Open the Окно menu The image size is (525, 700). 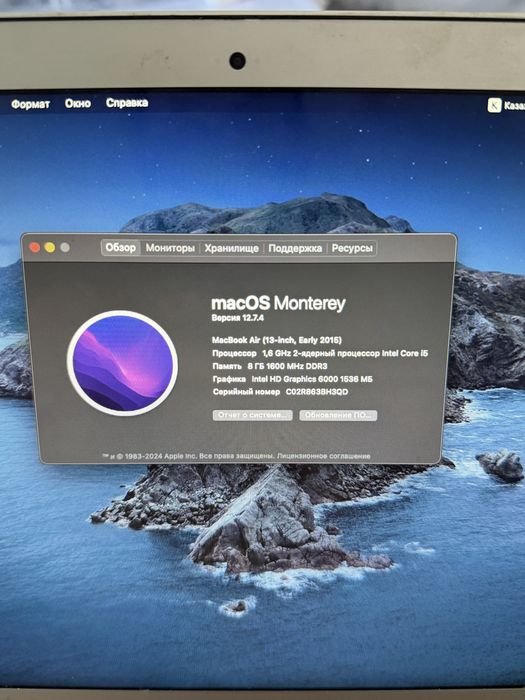(x=78, y=104)
